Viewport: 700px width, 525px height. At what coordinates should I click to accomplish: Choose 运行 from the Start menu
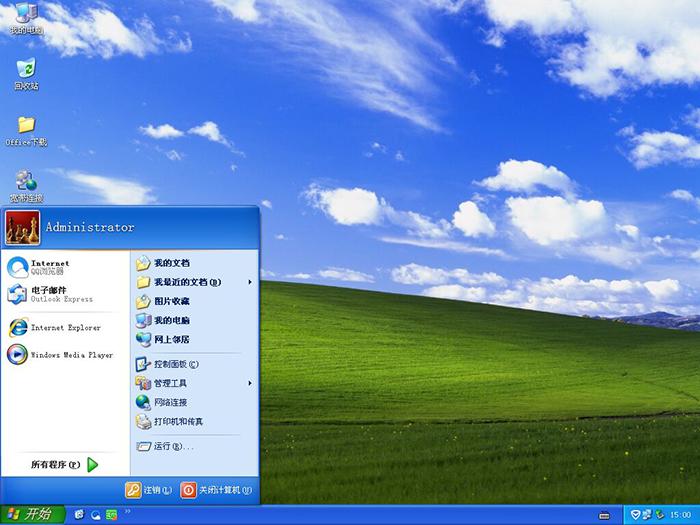195,446
